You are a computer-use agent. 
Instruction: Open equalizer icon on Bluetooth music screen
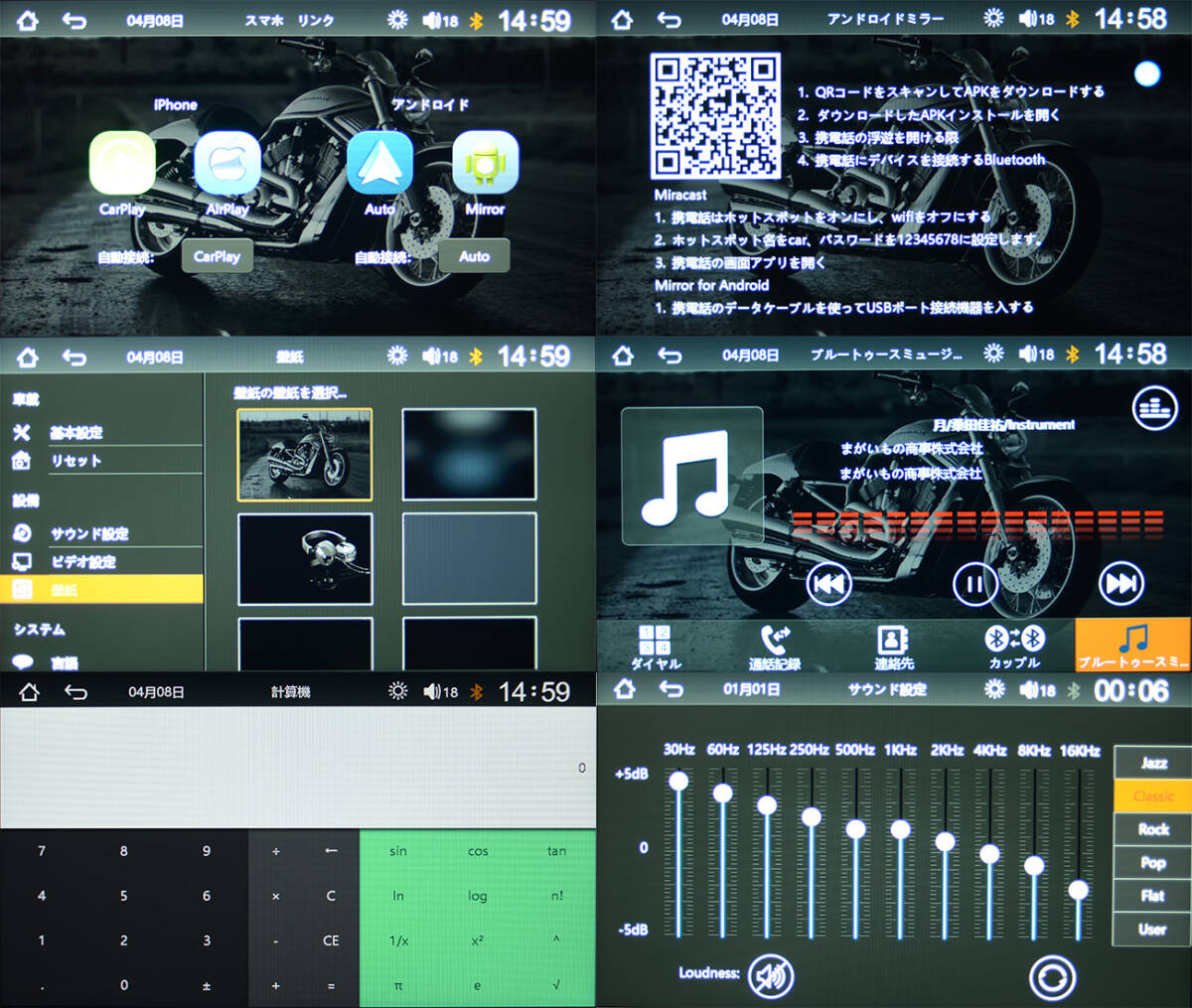1154,408
